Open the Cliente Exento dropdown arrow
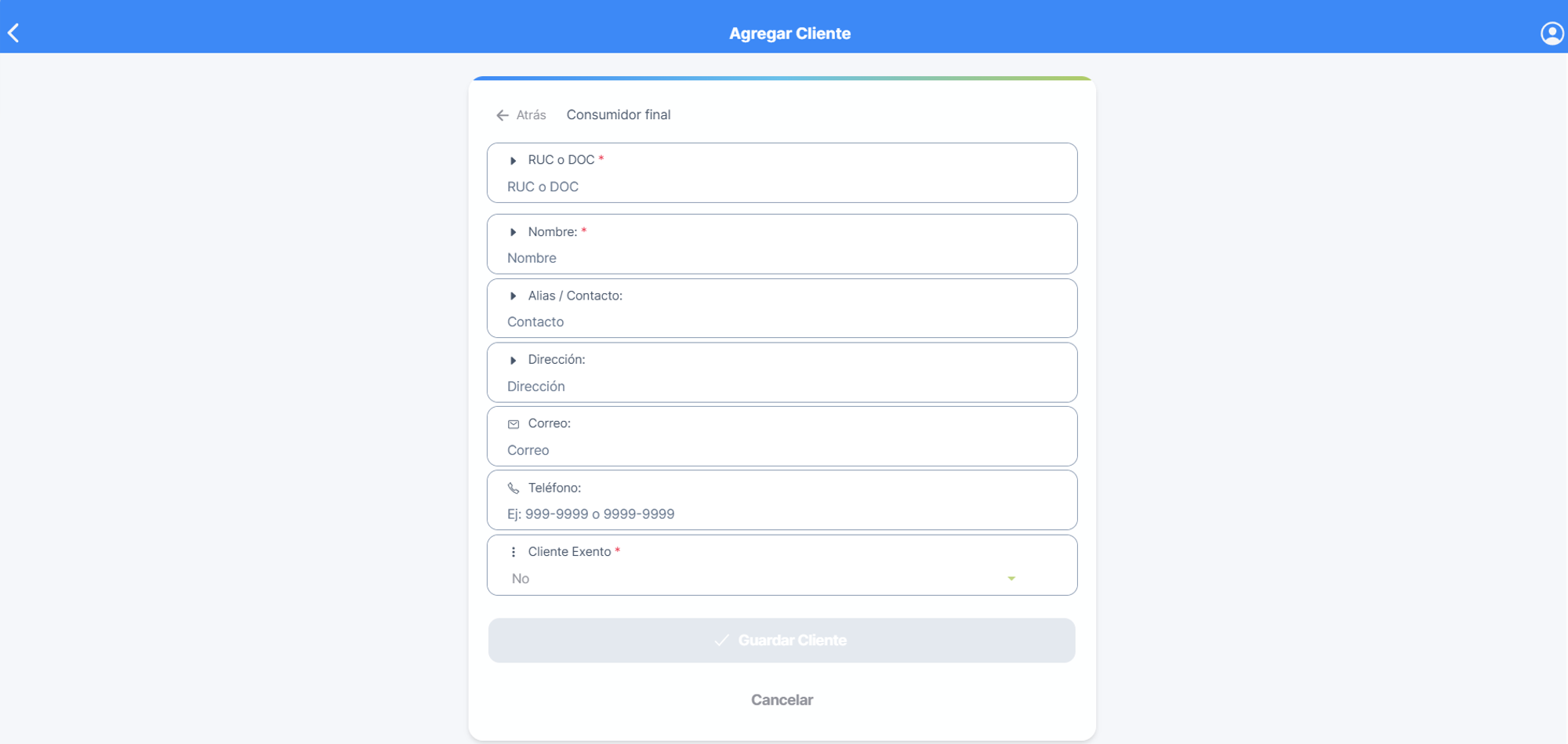This screenshot has width=1568, height=744. click(x=1011, y=579)
